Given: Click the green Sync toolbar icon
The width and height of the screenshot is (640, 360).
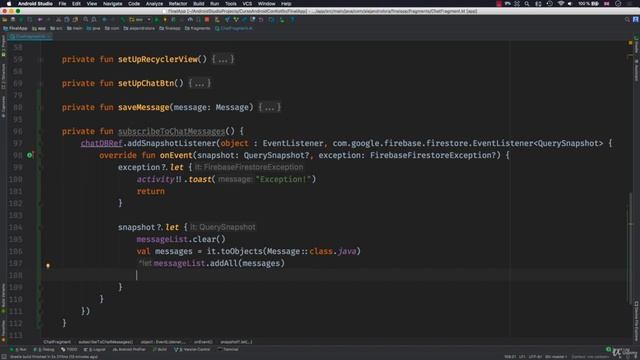Looking at the screenshot, I should click(x=21, y=20).
